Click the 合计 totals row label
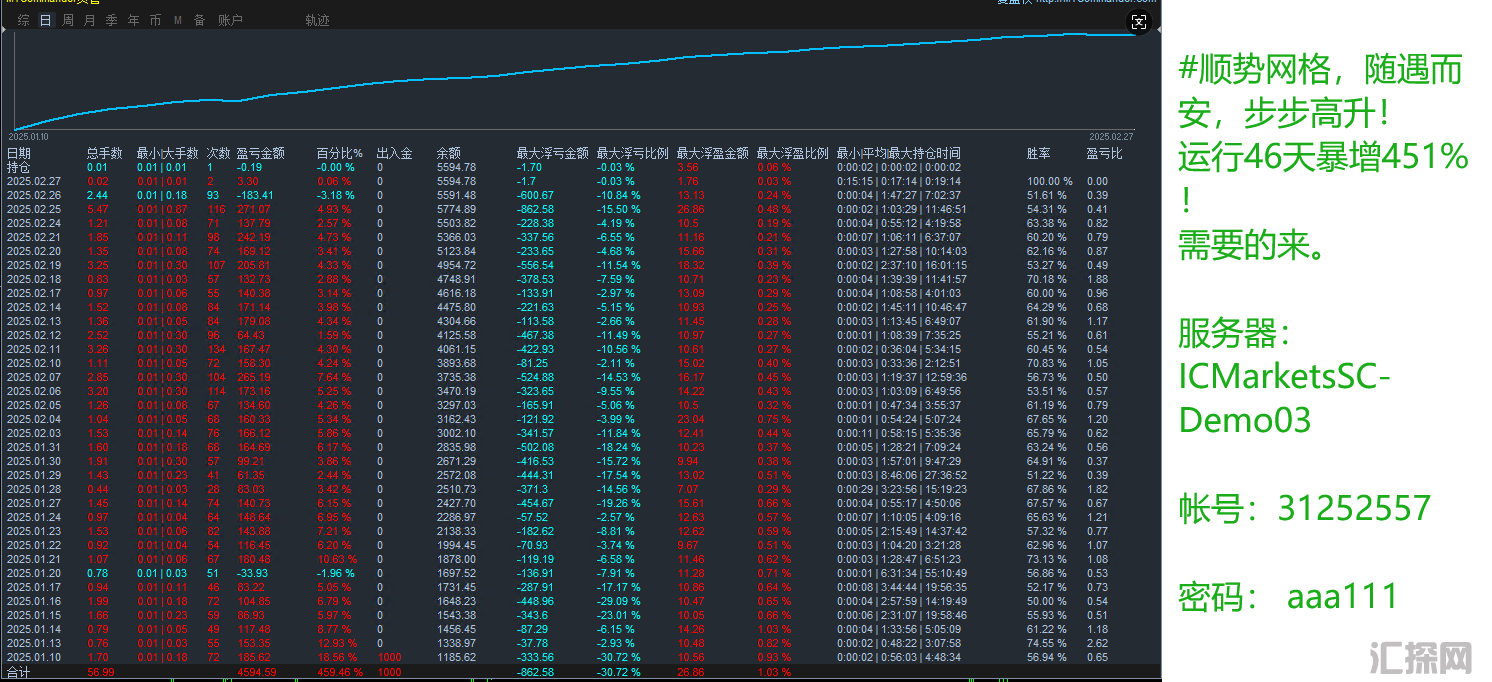This screenshot has width=1492, height=682. coord(19,672)
